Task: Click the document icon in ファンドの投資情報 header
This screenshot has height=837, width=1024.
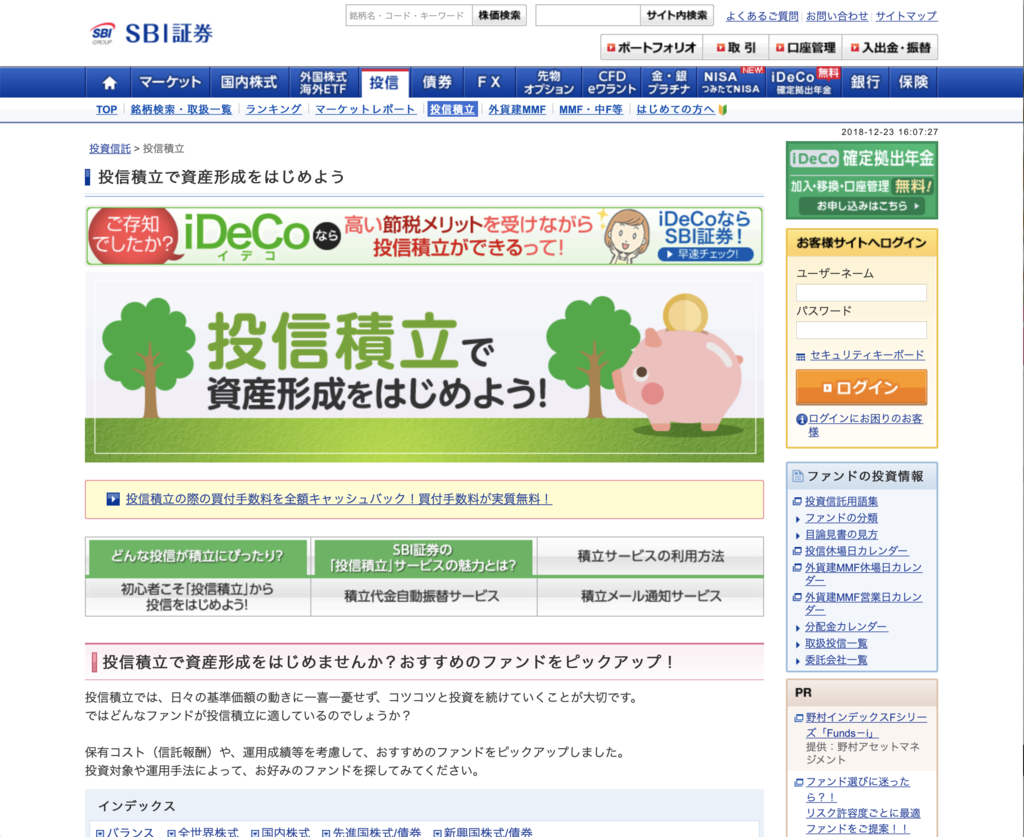Action: click(797, 476)
